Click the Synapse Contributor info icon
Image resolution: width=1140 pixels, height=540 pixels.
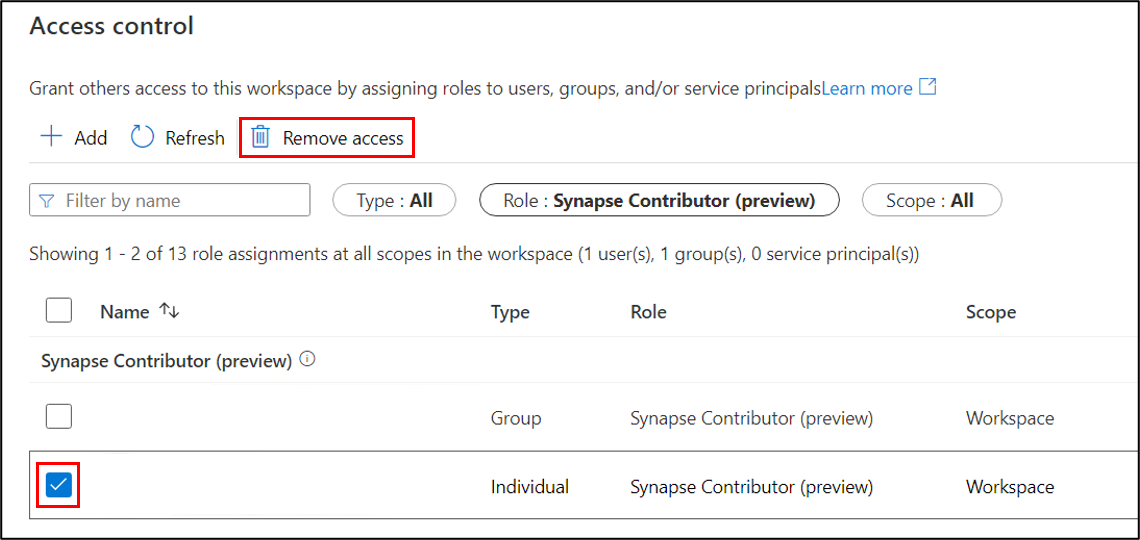307,360
